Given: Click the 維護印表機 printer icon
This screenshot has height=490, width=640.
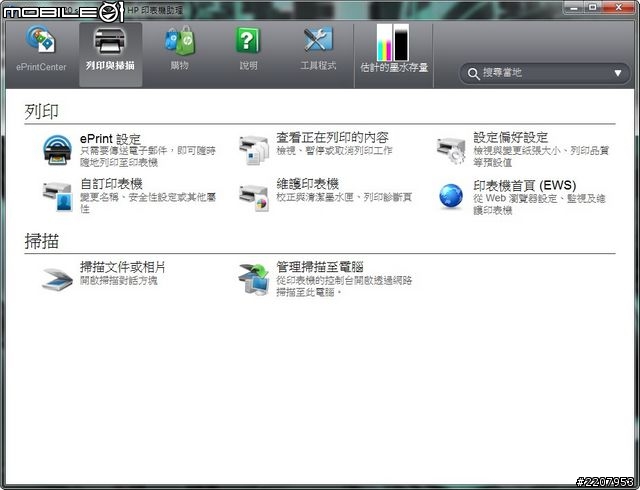Looking at the screenshot, I should (253, 198).
